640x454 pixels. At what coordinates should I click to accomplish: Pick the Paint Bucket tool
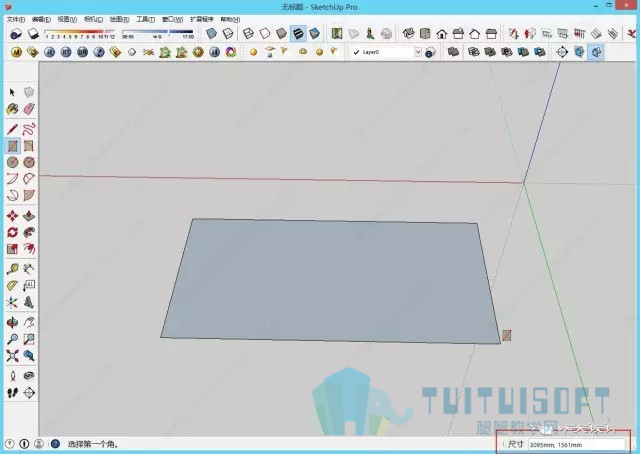[x=12, y=109]
